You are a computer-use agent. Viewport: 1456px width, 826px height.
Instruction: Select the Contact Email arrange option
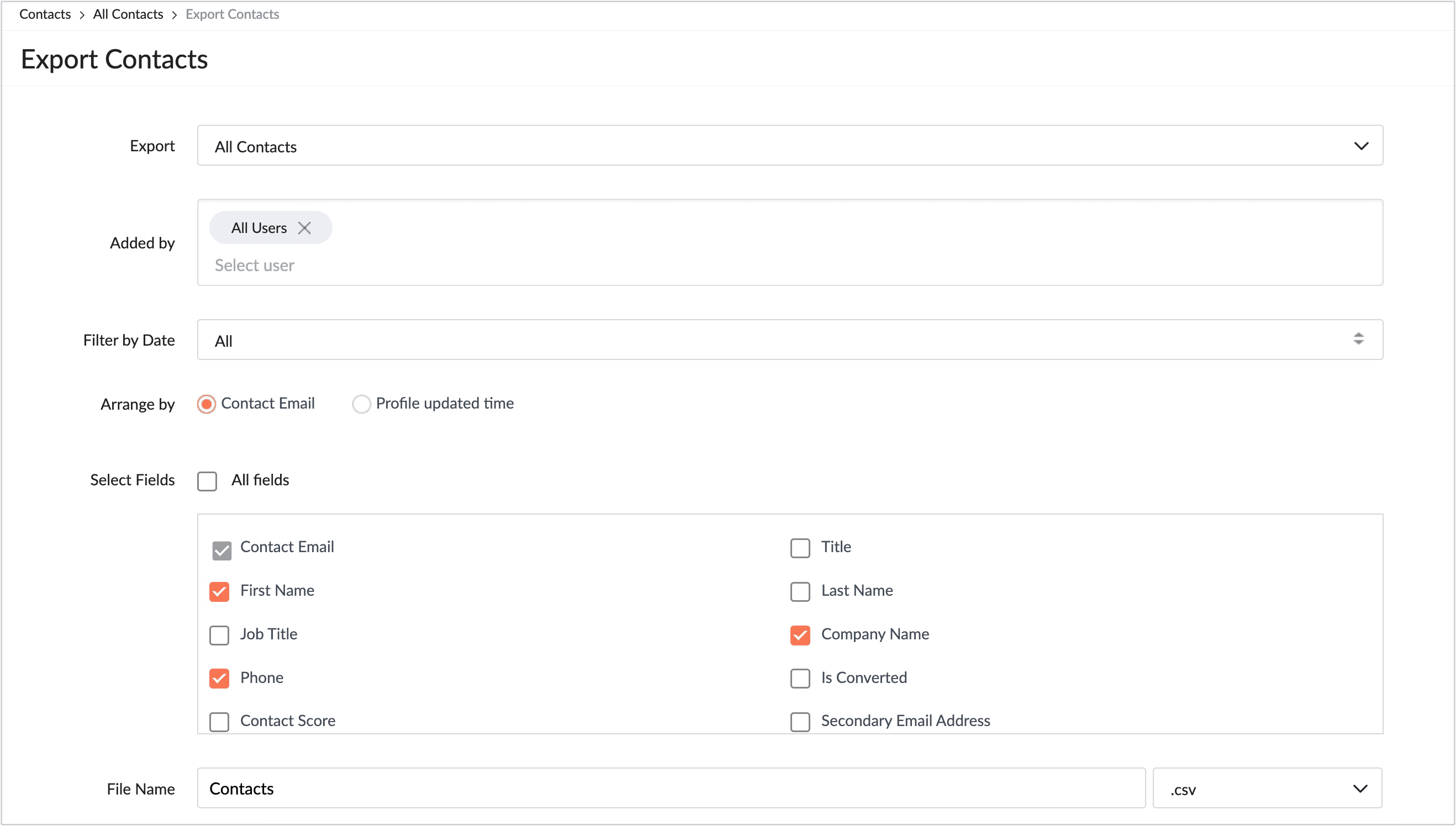207,404
